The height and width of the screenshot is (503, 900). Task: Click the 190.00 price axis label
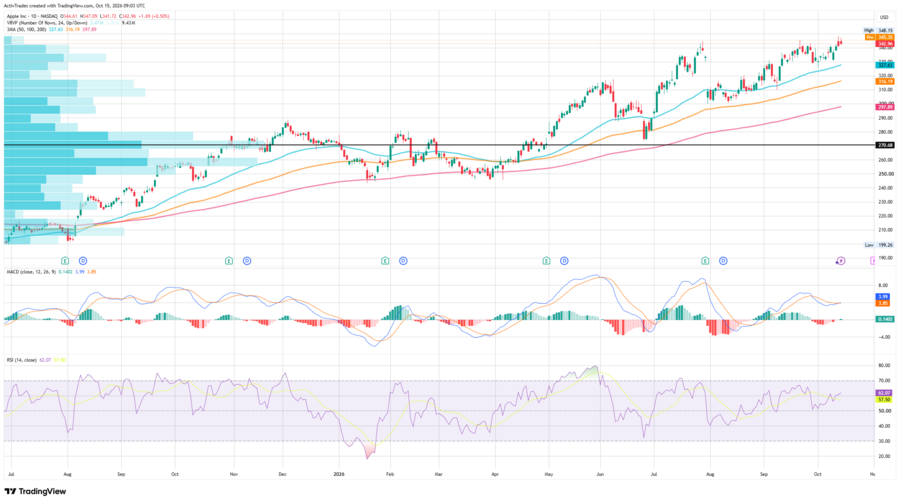(x=885, y=258)
